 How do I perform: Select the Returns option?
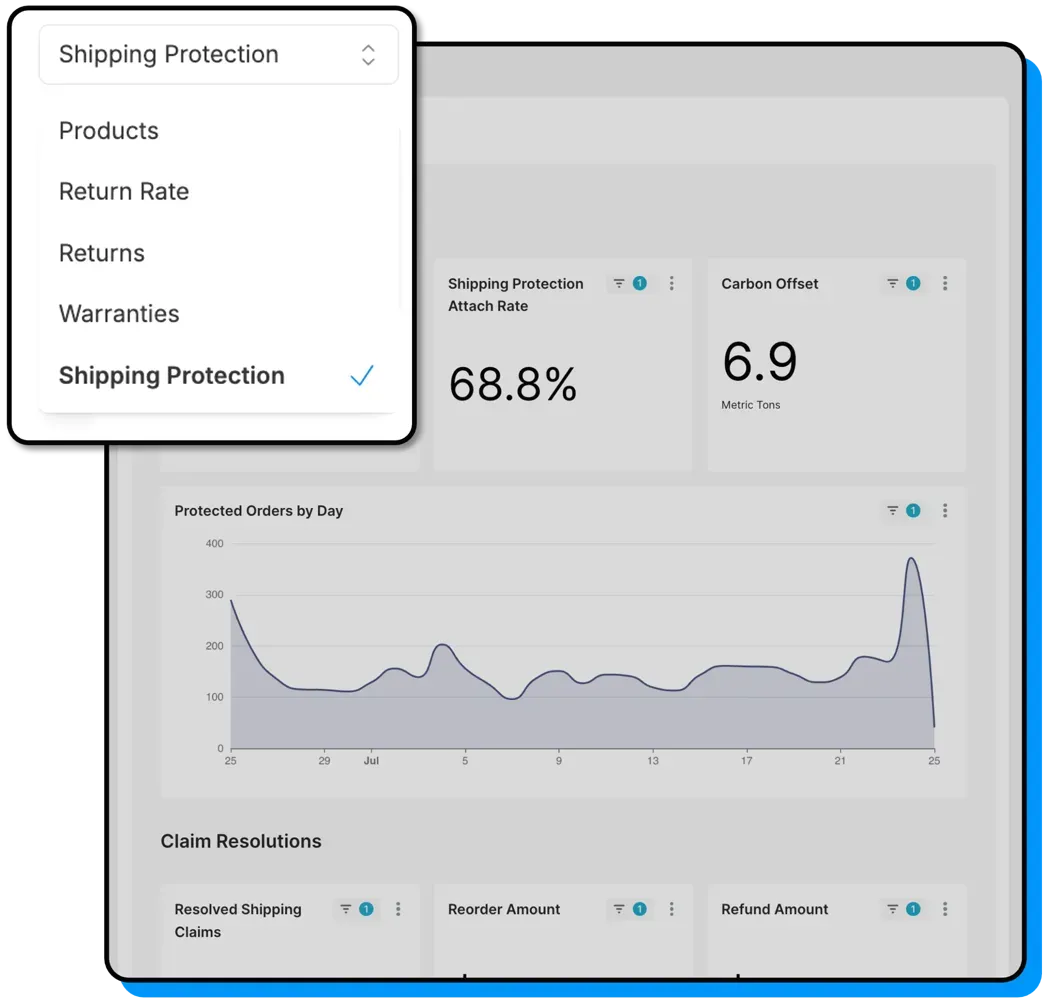(x=102, y=253)
